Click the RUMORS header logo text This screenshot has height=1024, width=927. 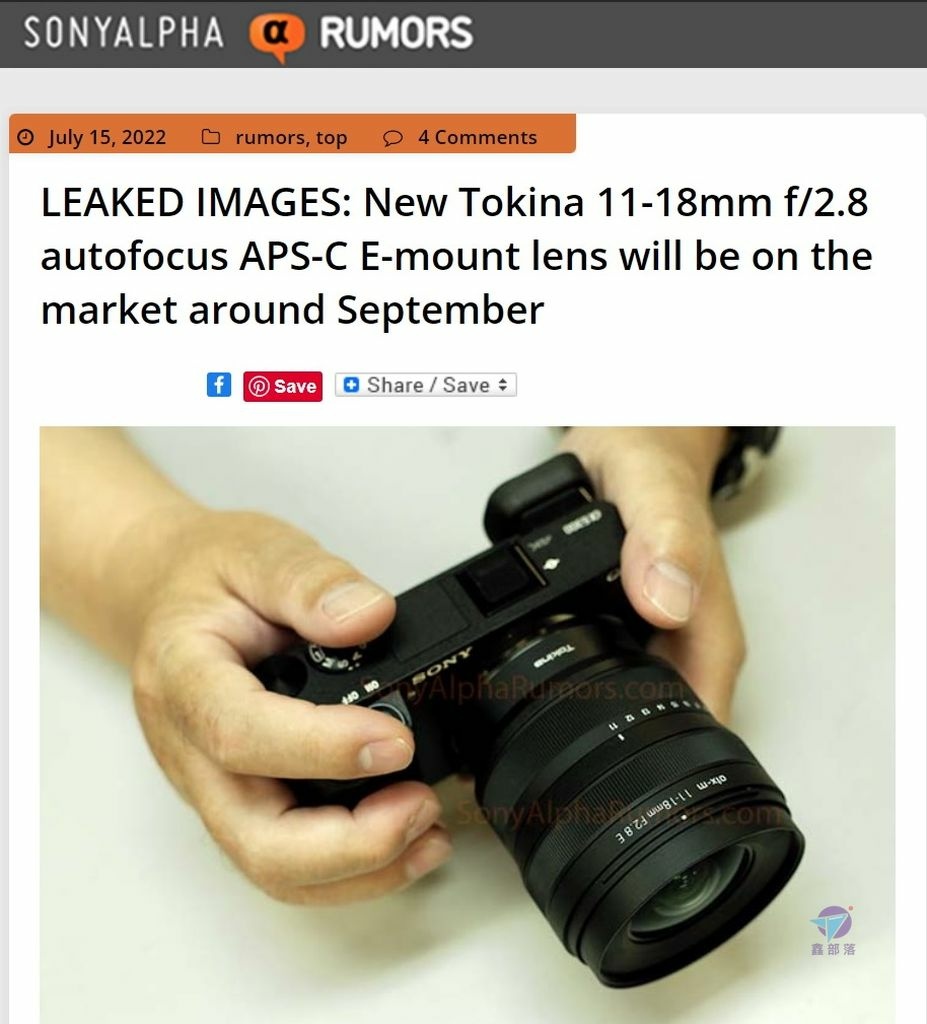(396, 33)
